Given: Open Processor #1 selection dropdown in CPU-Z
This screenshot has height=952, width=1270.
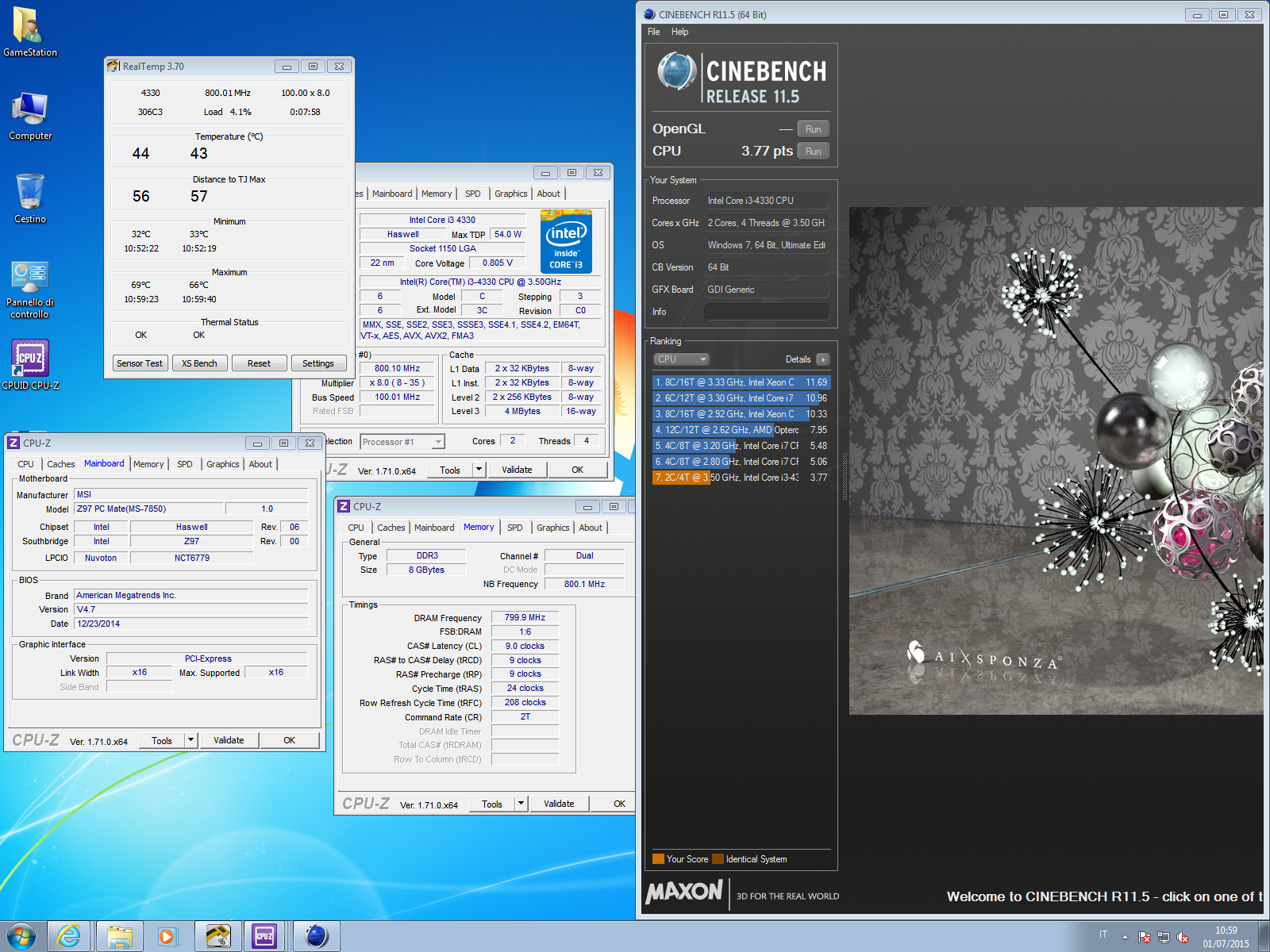Looking at the screenshot, I should pyautogui.click(x=402, y=442).
